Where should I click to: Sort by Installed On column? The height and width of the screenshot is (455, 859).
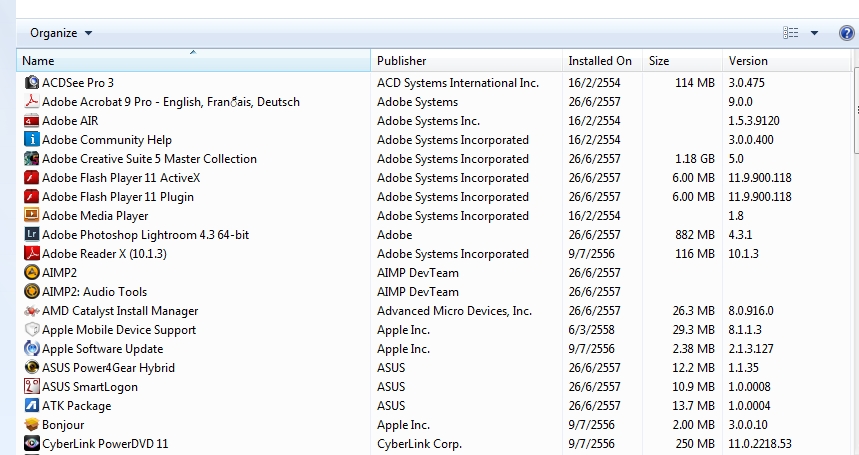coord(603,61)
